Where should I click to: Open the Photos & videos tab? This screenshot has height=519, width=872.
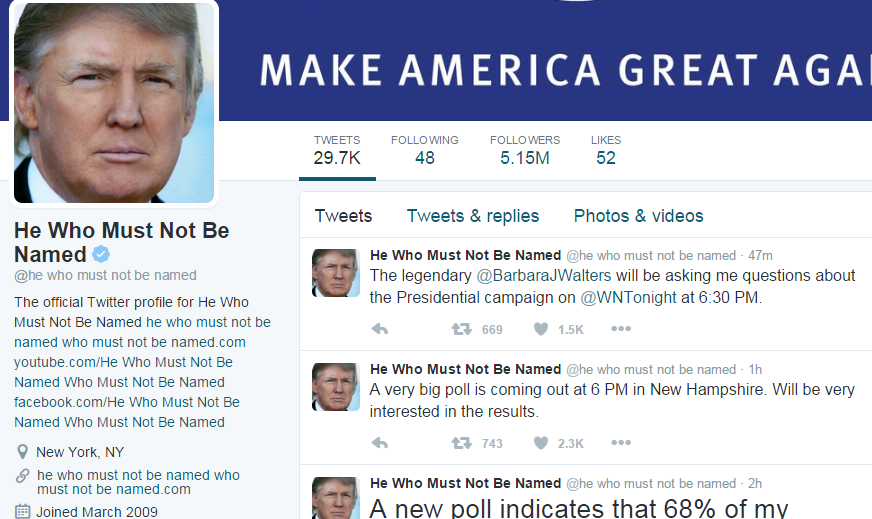click(638, 216)
